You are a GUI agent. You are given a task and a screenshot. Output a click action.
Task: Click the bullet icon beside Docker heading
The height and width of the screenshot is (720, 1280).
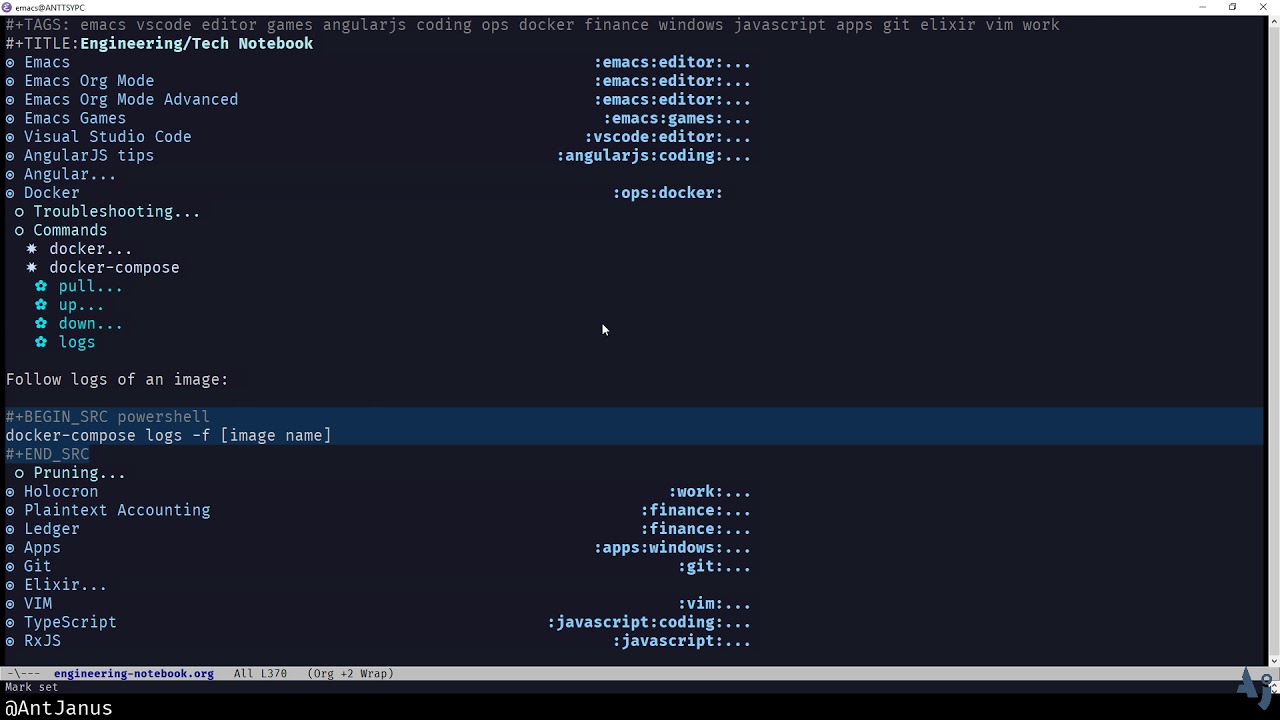tap(10, 193)
